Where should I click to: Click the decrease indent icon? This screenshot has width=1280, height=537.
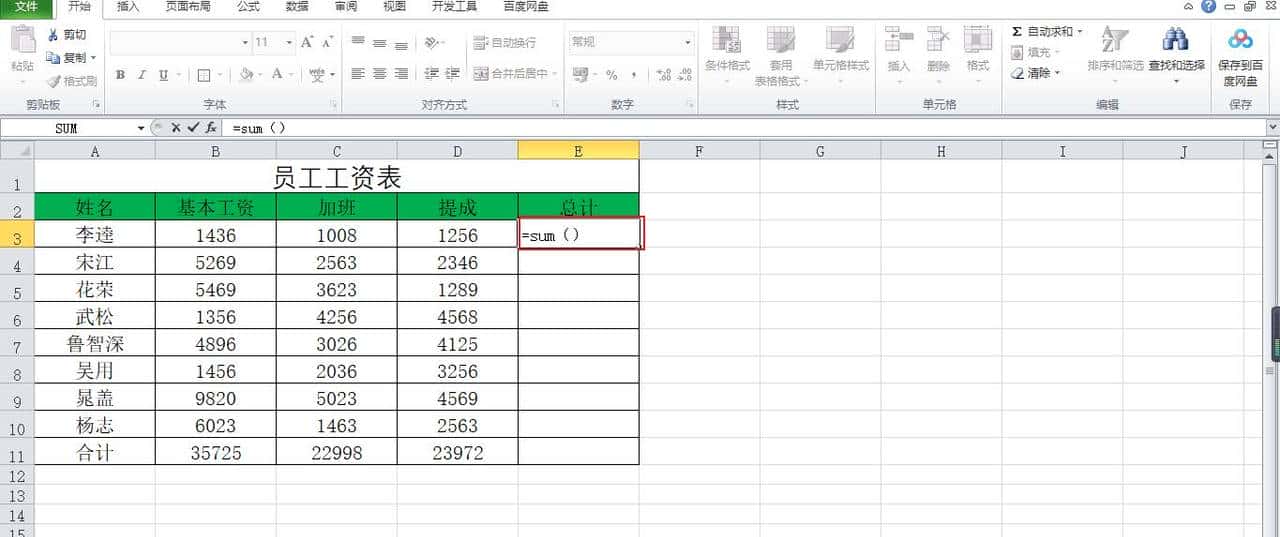[x=431, y=74]
